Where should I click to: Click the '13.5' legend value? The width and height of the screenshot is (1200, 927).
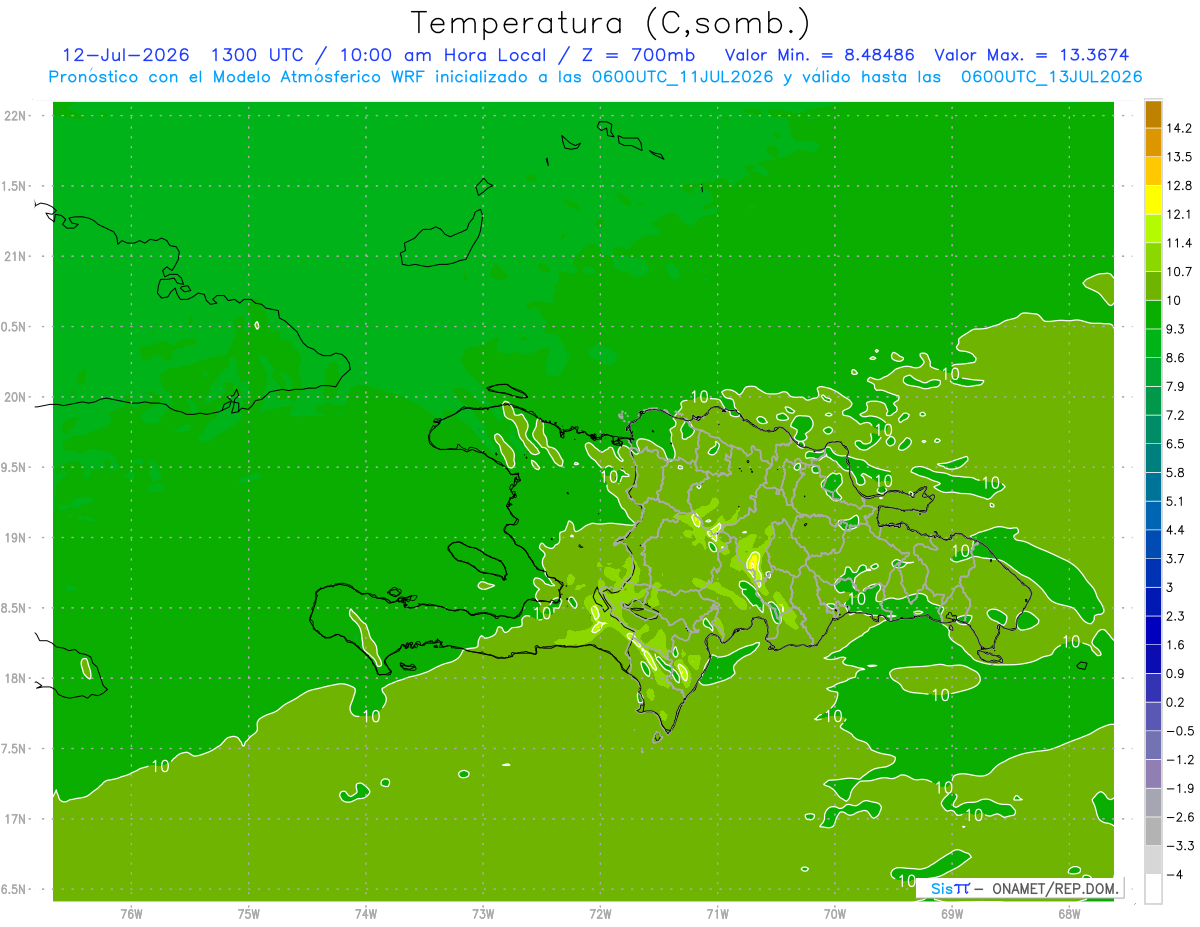coord(1179,157)
